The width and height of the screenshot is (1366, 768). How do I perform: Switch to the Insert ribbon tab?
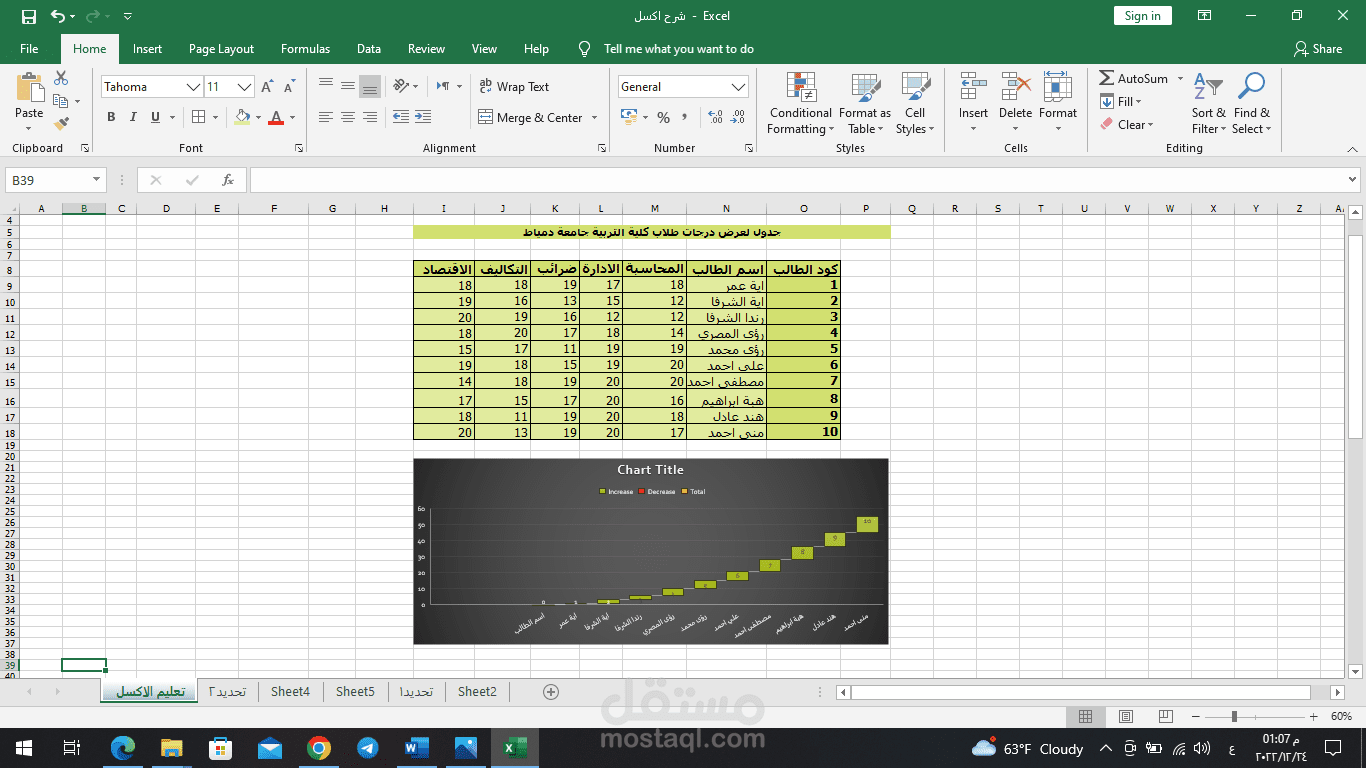[x=147, y=48]
